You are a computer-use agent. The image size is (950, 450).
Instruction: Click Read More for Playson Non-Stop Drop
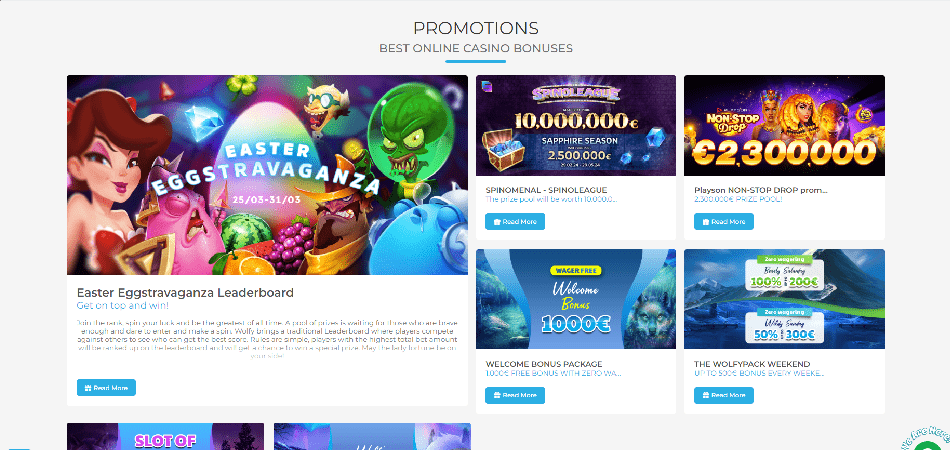(723, 222)
